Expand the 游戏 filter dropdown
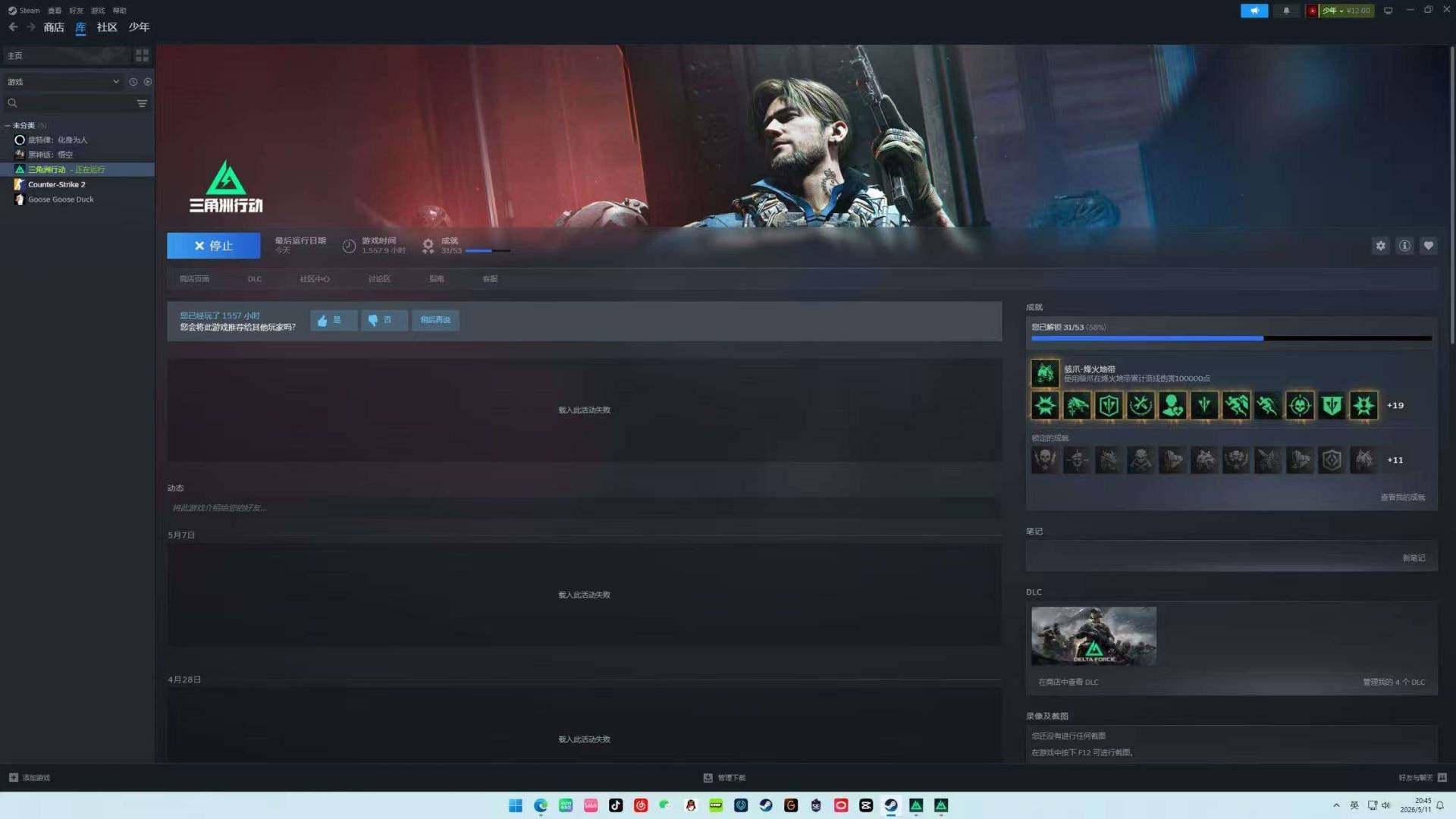Screen dimensions: 1456x819 (x=63, y=82)
